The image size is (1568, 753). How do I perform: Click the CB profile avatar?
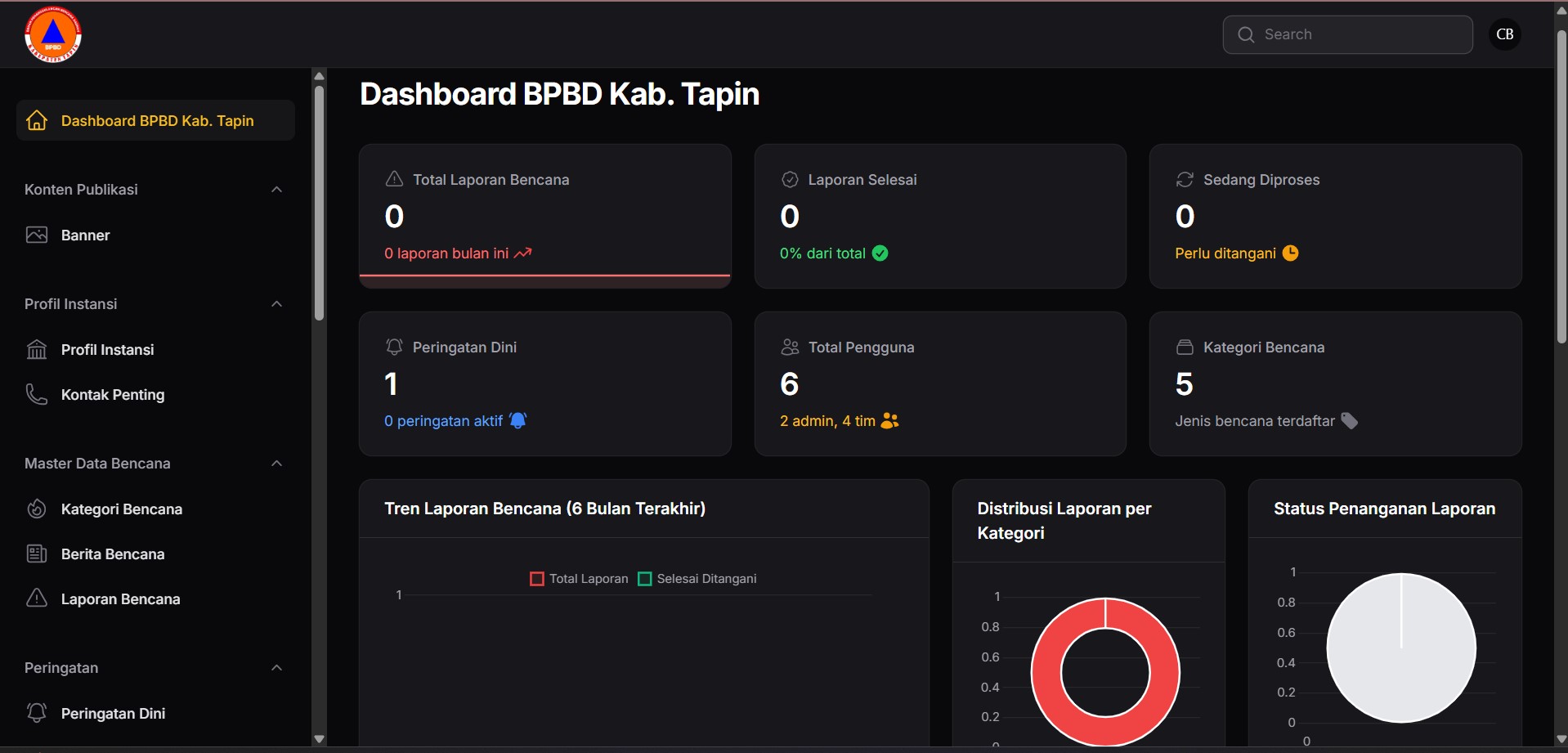[x=1504, y=34]
